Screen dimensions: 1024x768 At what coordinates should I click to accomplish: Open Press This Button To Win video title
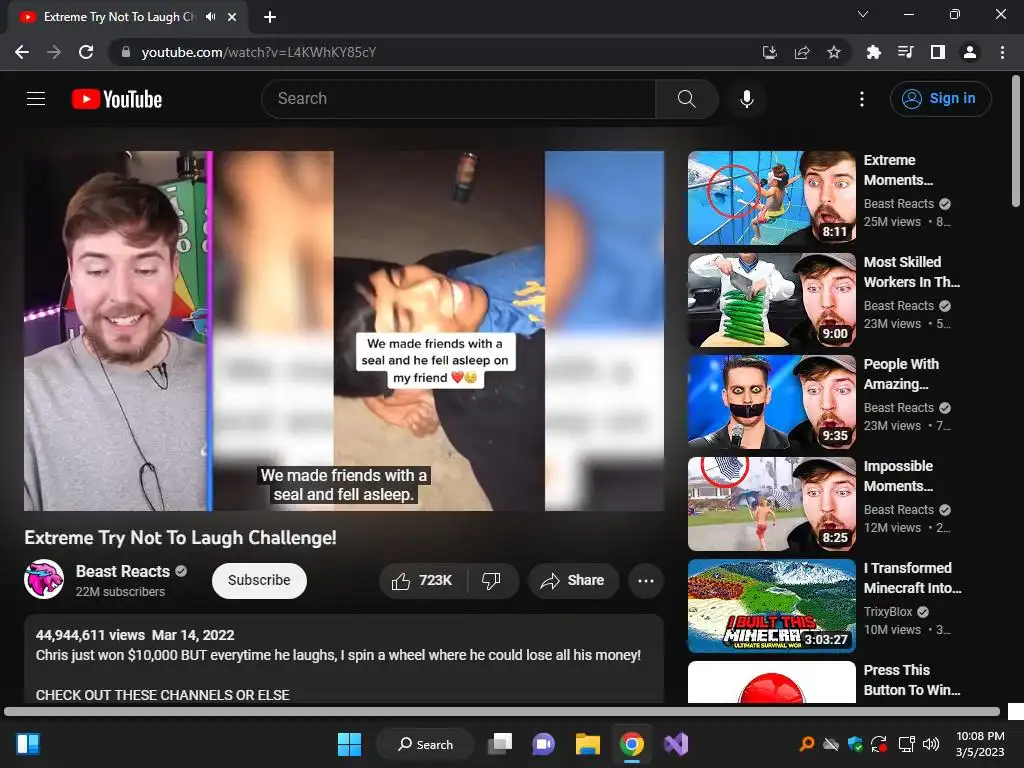pos(912,680)
